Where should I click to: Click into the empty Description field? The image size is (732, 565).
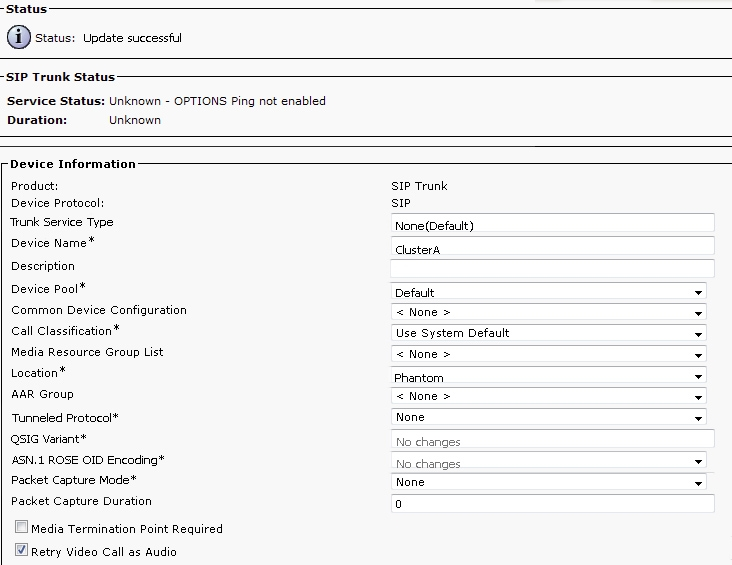pyautogui.click(x=552, y=268)
